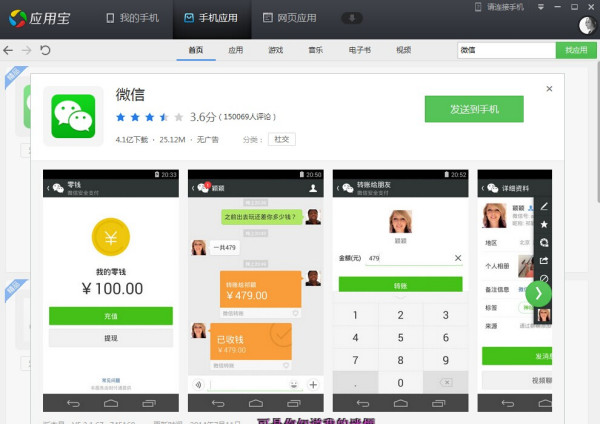Click the 3.6分 rating score
Image resolution: width=600 pixels, height=424 pixels.
(203, 117)
